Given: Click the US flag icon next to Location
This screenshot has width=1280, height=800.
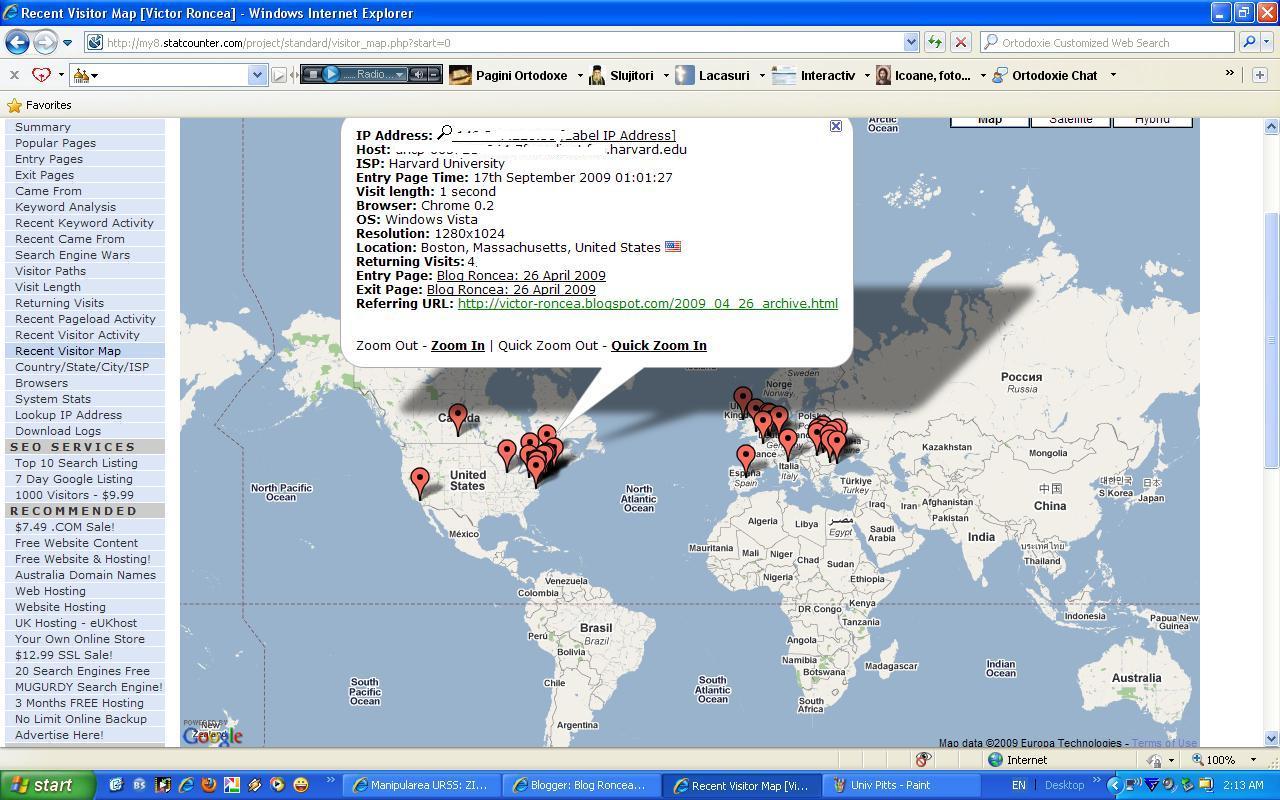Looking at the screenshot, I should [673, 247].
